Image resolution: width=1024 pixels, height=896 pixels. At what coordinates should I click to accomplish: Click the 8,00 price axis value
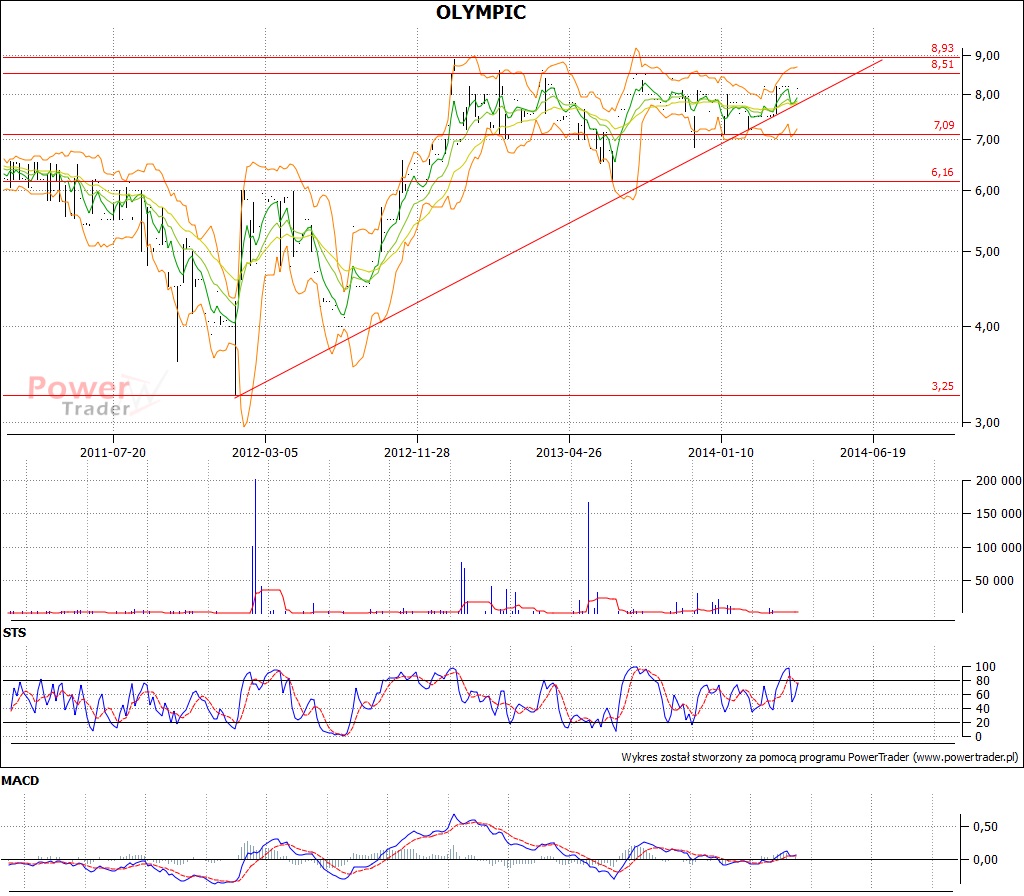coord(987,95)
